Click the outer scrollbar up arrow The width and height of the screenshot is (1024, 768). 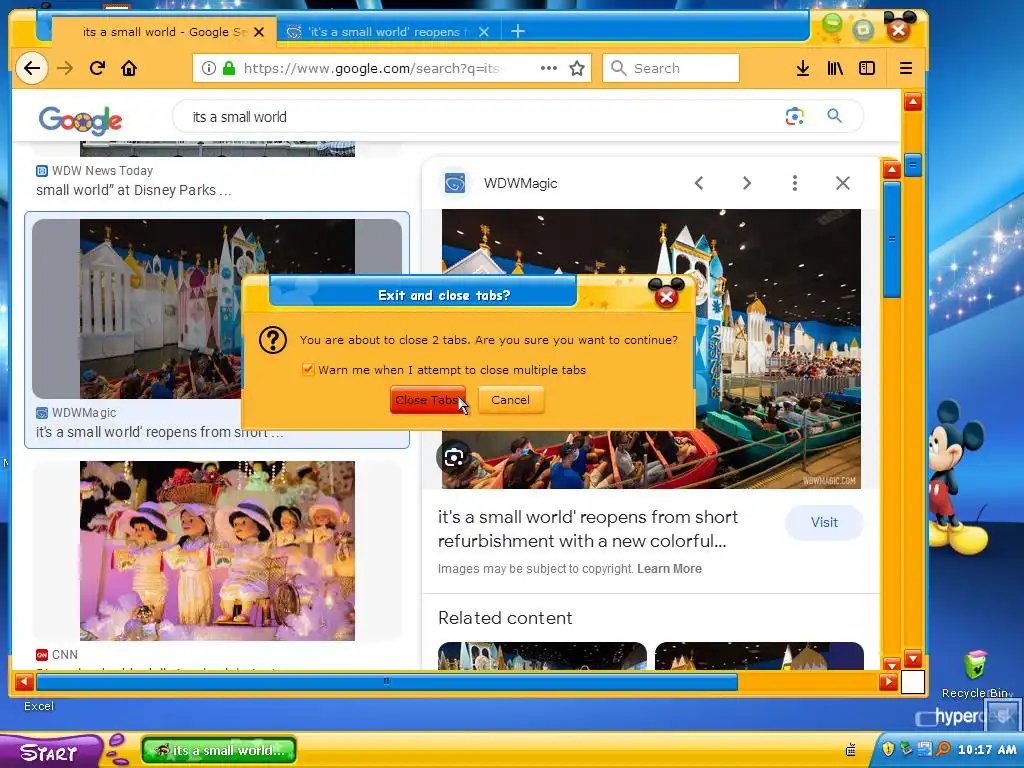(x=913, y=102)
